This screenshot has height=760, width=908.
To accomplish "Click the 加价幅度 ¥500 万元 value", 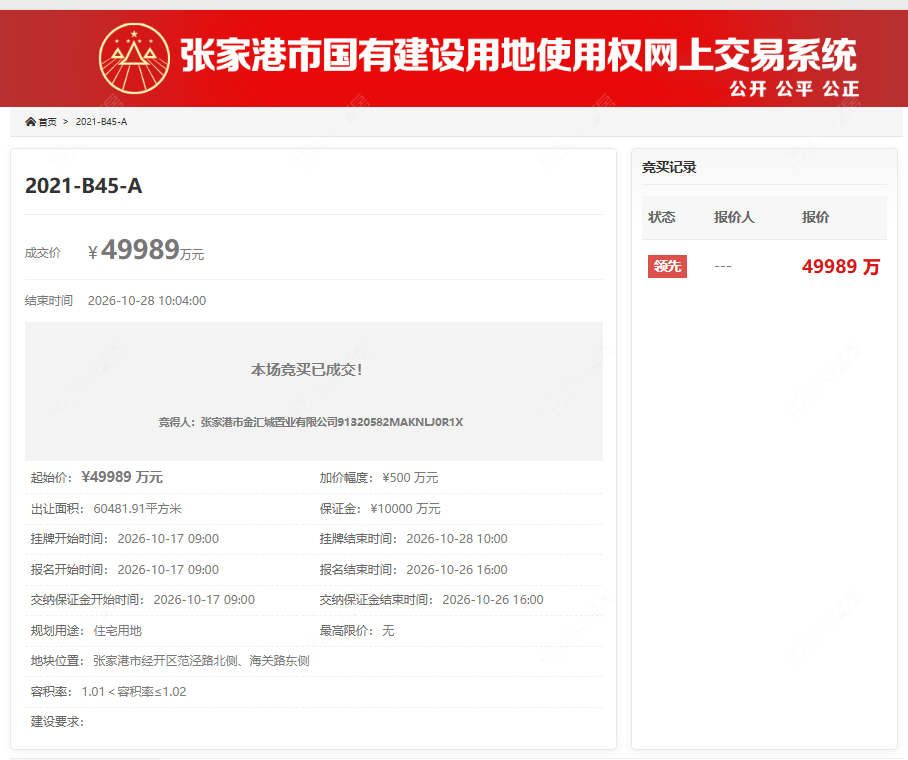I will (x=410, y=478).
